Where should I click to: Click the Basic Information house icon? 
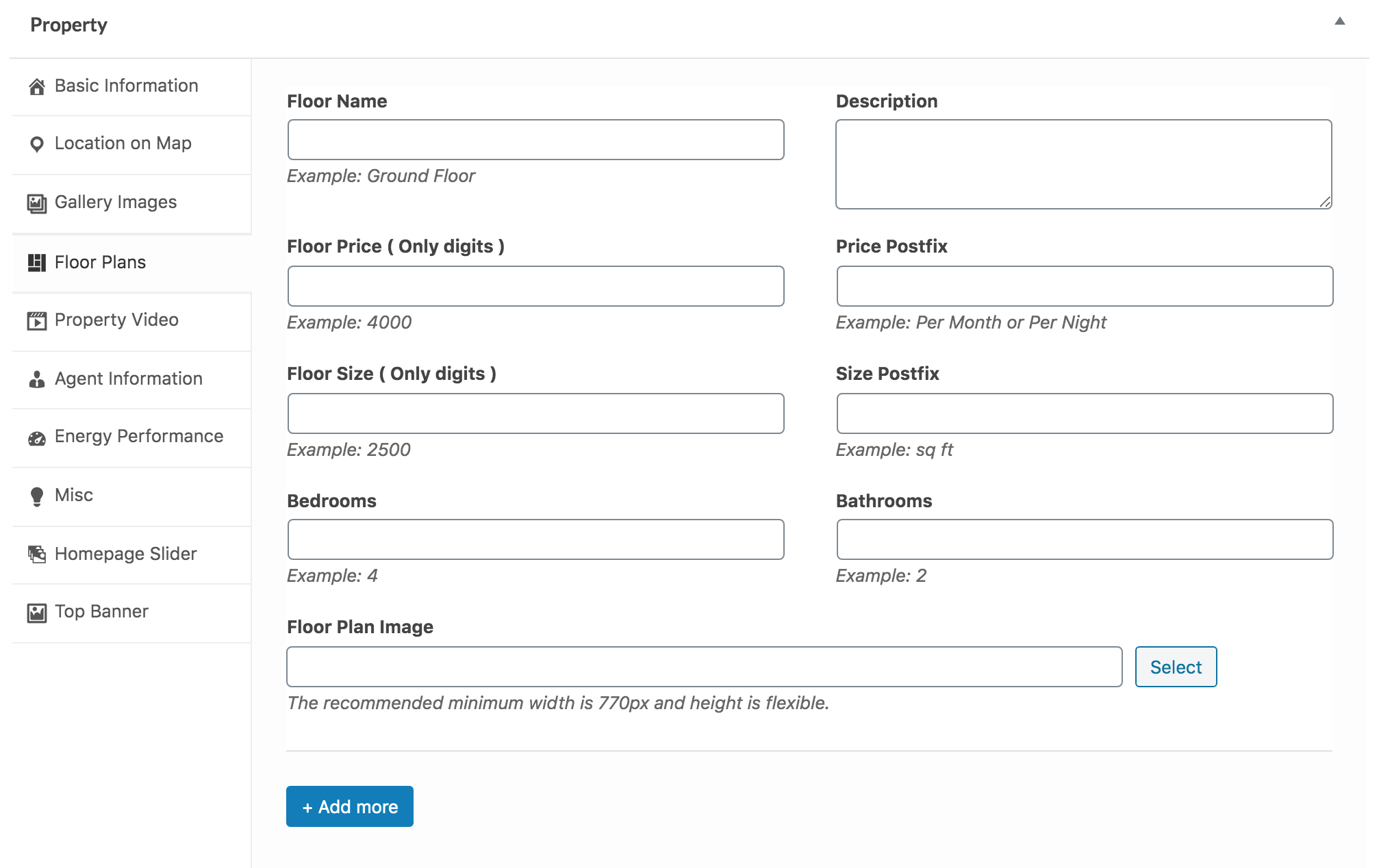pyautogui.click(x=37, y=86)
